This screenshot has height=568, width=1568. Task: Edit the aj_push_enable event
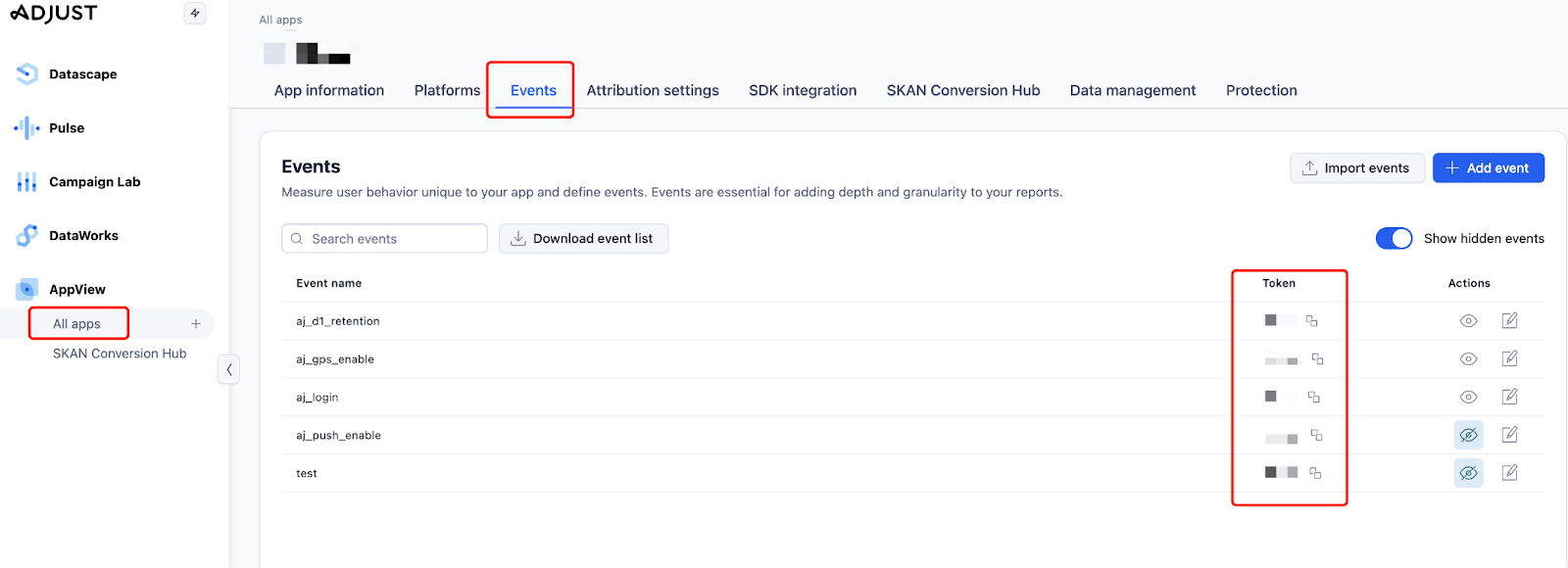(x=1510, y=435)
